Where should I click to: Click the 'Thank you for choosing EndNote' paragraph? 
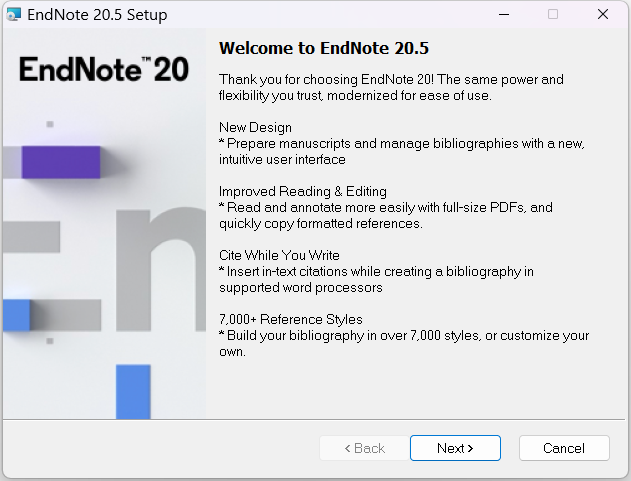(391, 87)
